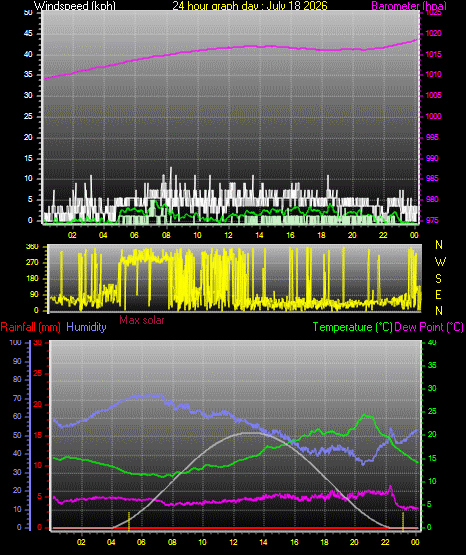
Task: Click the sunrise marker in the temperature chart
Action: (129, 521)
